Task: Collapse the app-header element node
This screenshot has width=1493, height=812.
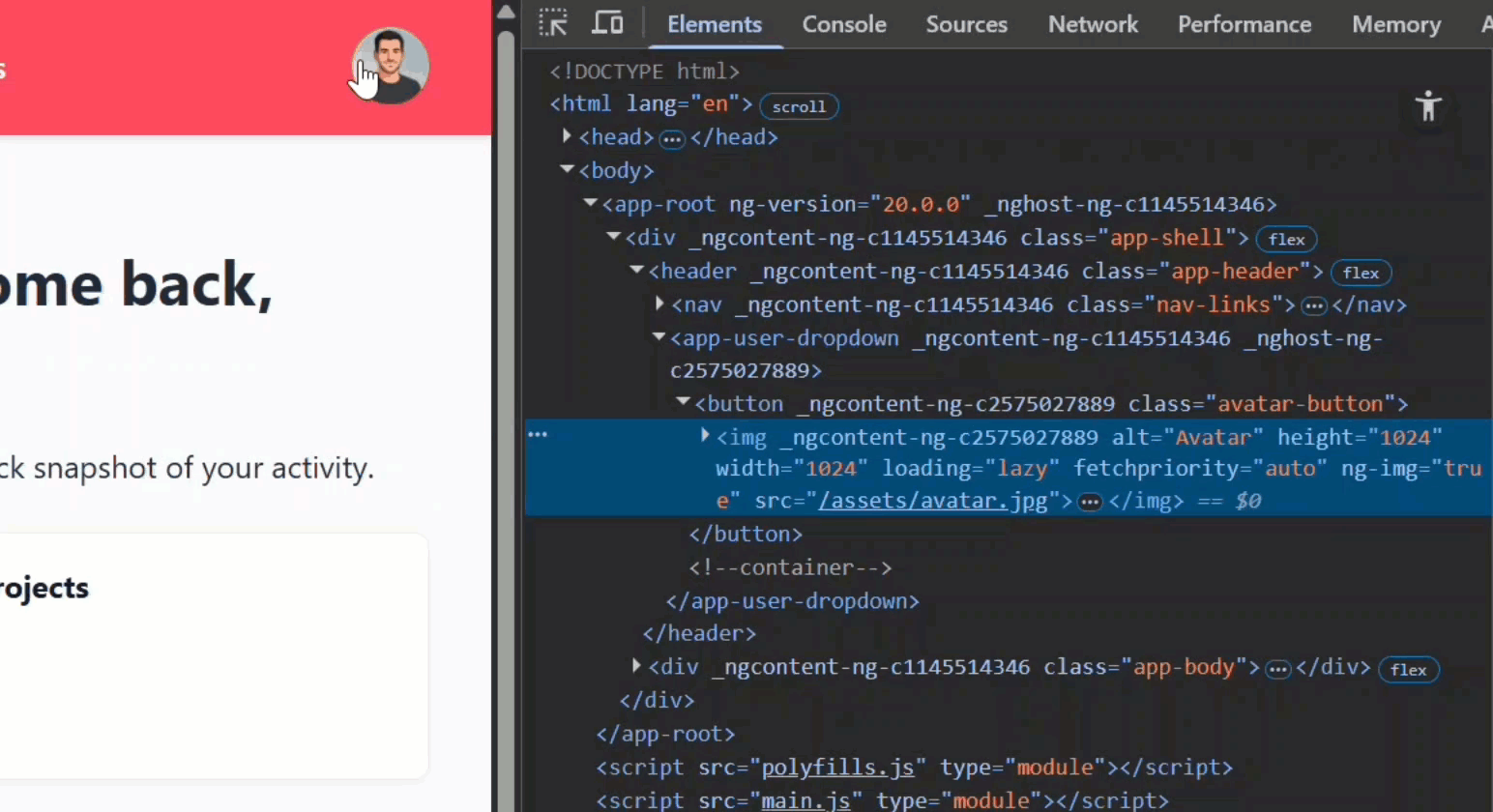Action: pos(637,271)
